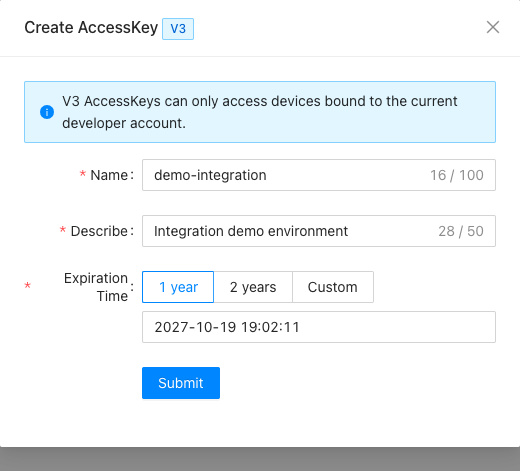Click the Describe field label
Image resolution: width=520 pixels, height=471 pixels.
99,231
